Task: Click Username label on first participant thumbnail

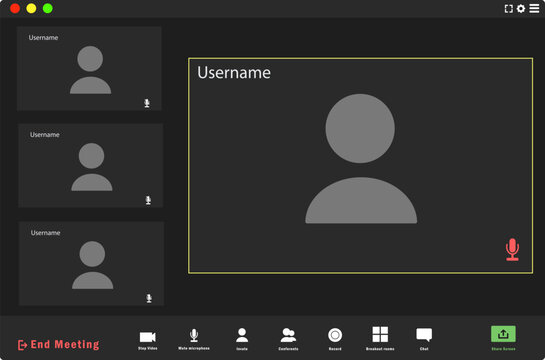Action: 43,38
